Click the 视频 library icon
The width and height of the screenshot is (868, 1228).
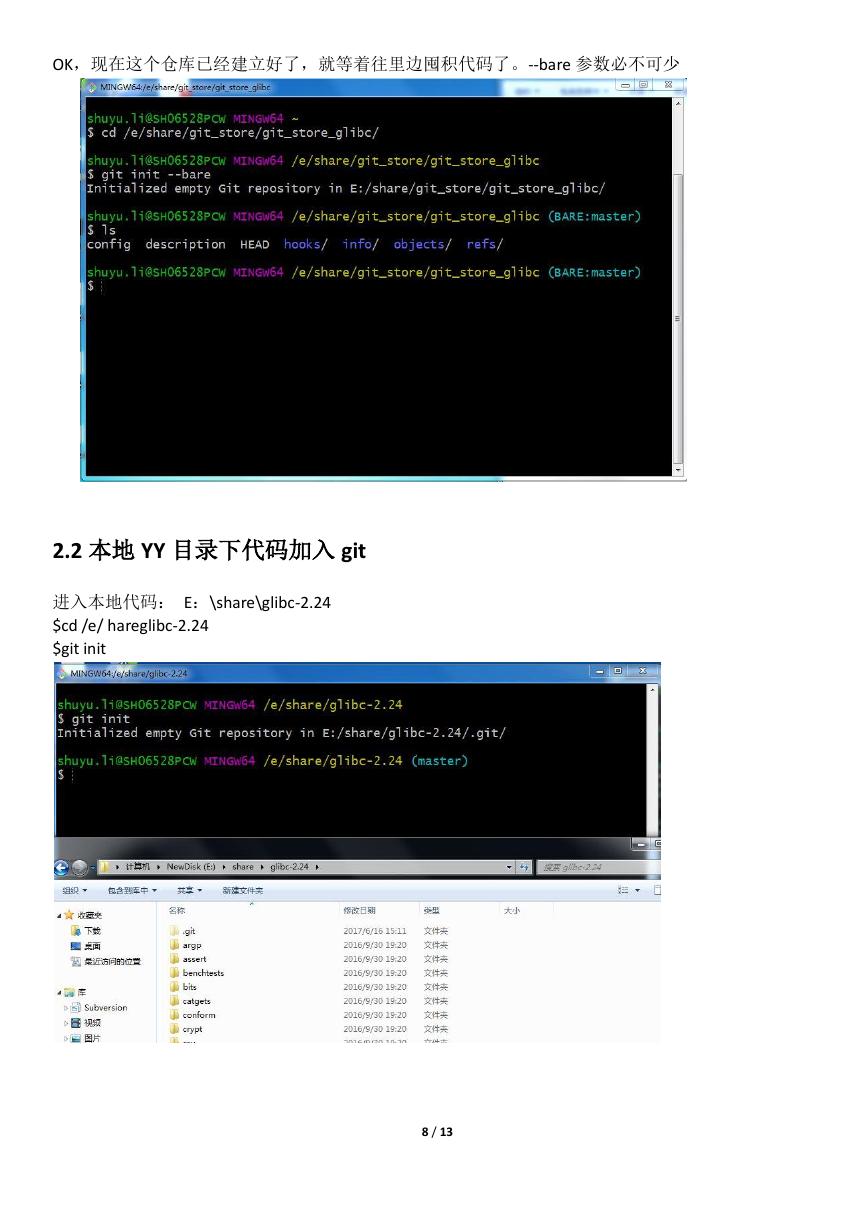[x=76, y=1023]
